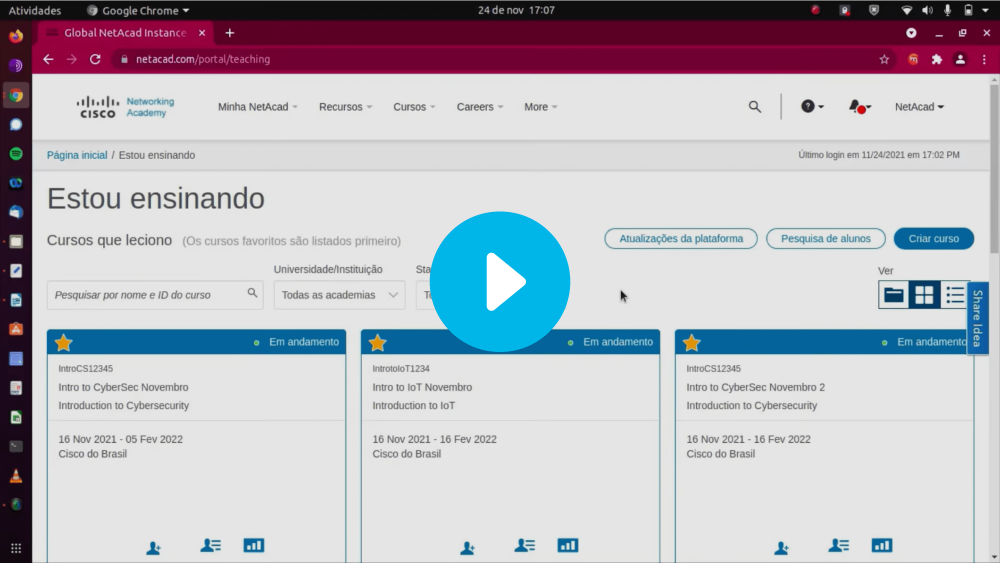The image size is (1000, 563).
Task: Expand Careers menu
Action: click(480, 106)
